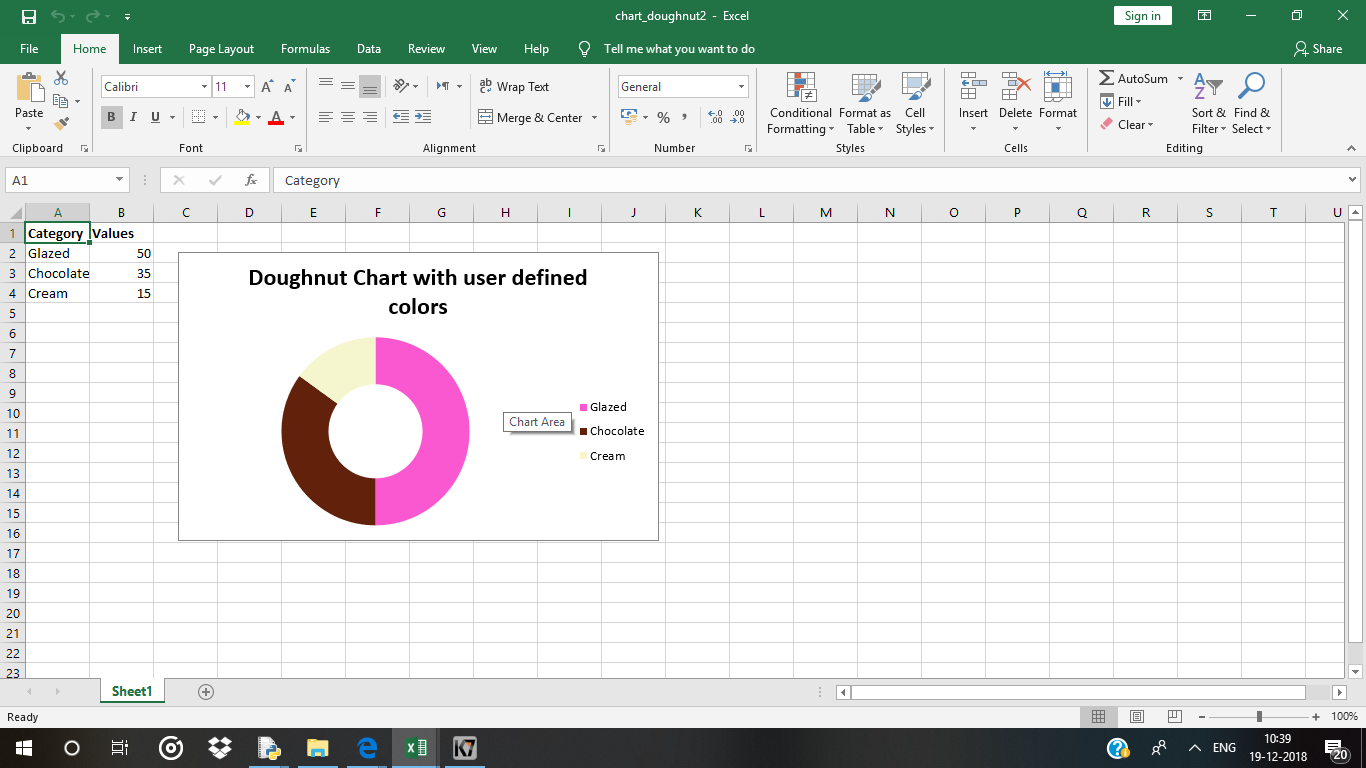Image resolution: width=1366 pixels, height=768 pixels.
Task: Click the Share button
Action: (x=1318, y=49)
